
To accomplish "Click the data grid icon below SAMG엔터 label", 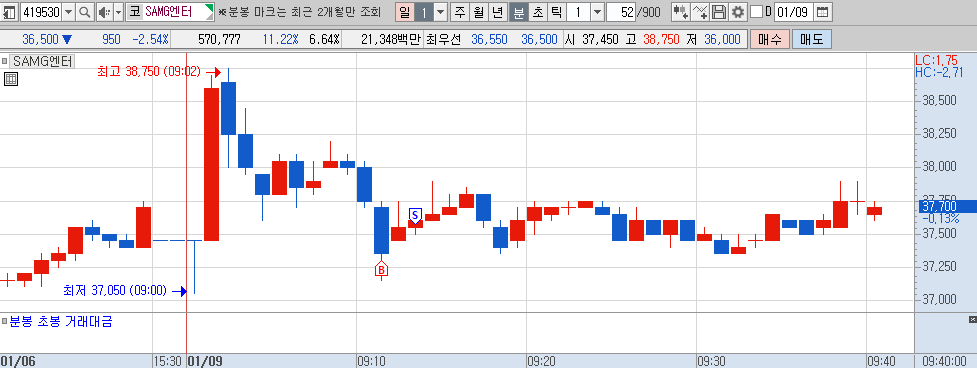I will [10, 78].
